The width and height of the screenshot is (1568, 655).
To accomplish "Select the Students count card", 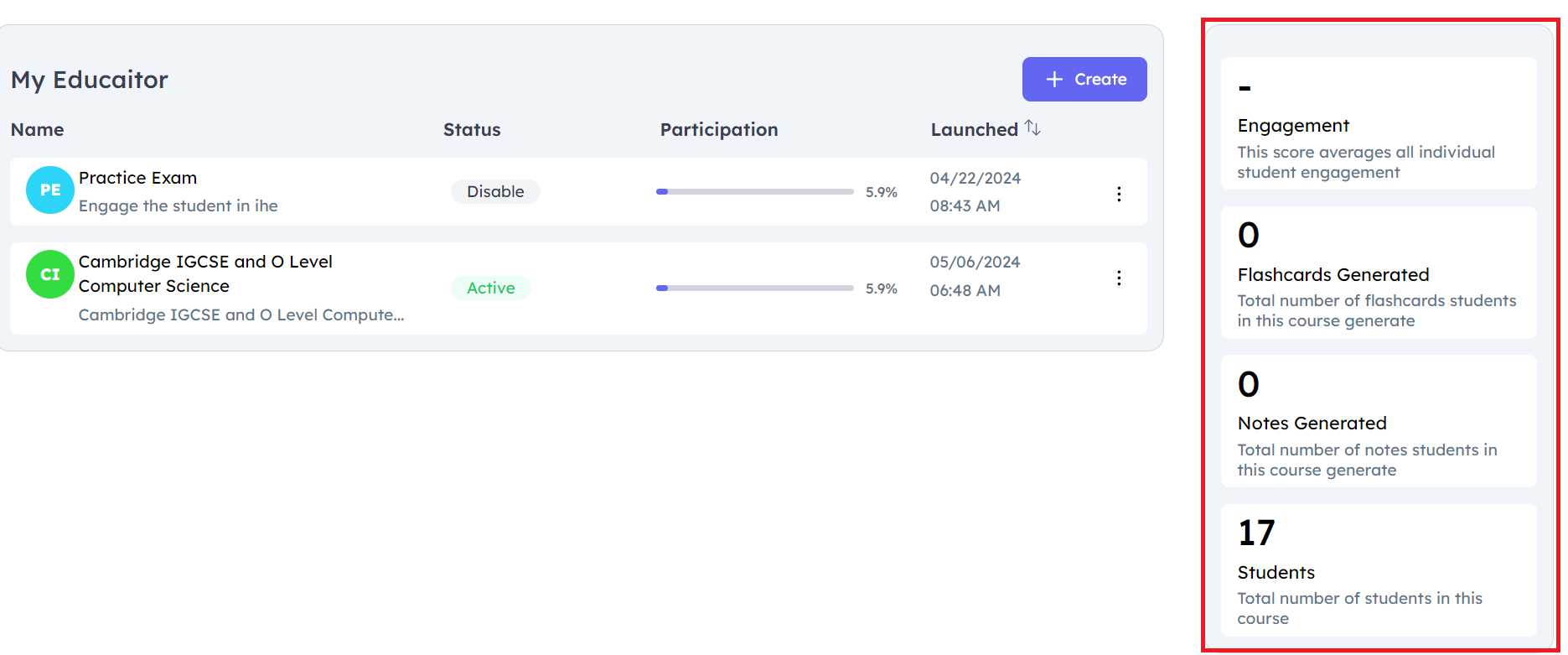I will pos(1379,570).
